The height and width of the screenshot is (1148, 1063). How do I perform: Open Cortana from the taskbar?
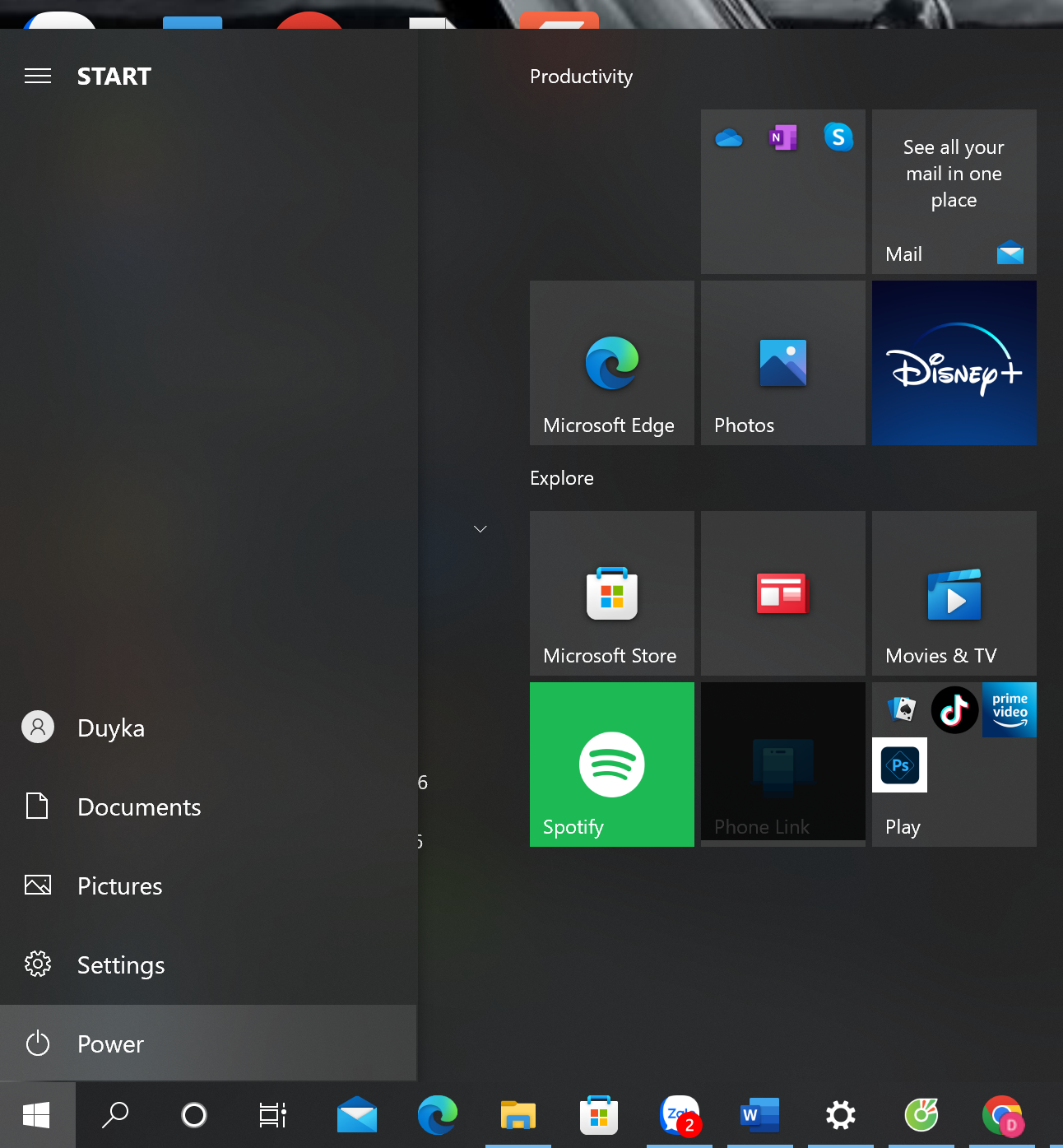[194, 1115]
